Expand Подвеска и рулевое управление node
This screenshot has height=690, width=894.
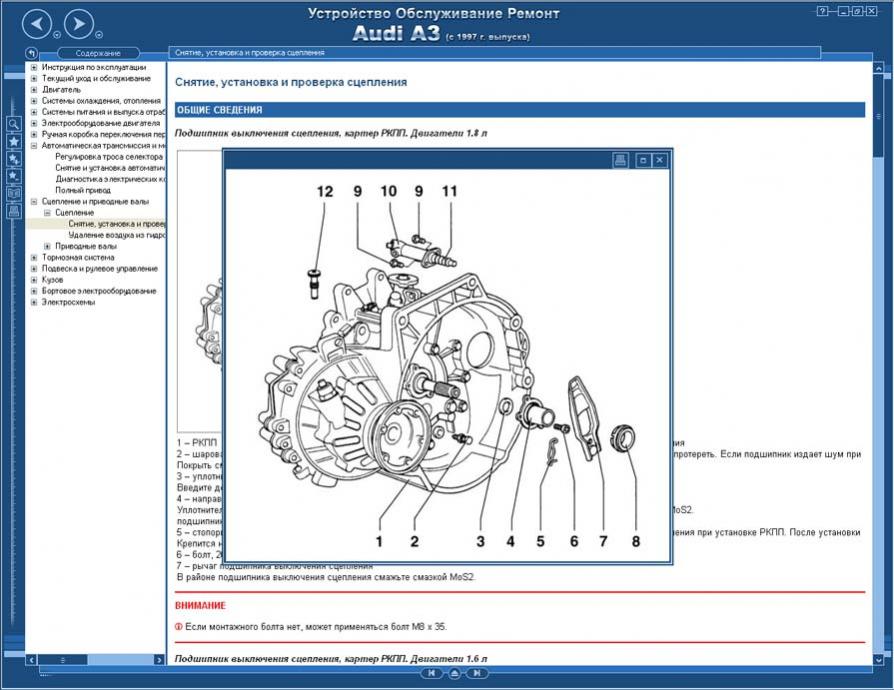[34, 269]
